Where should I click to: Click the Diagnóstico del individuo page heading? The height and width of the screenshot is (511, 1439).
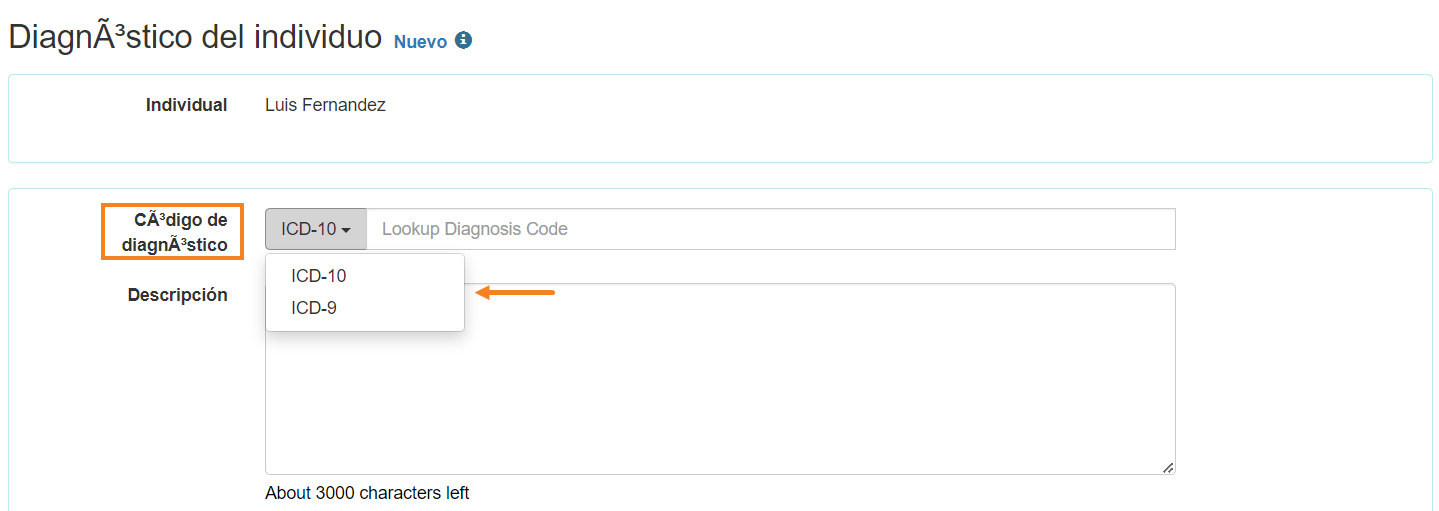click(195, 37)
